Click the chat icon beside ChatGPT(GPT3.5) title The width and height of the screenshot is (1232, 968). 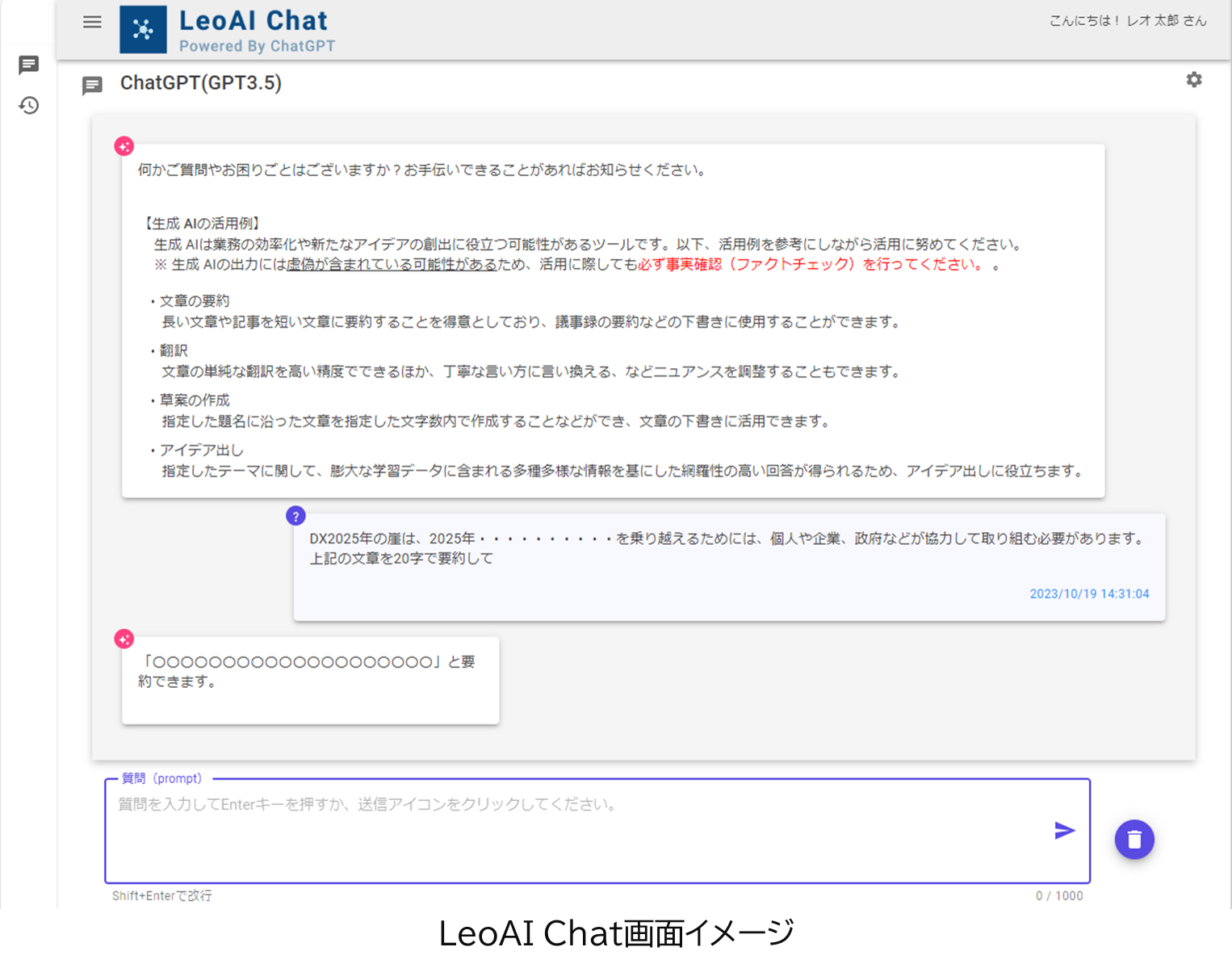click(92, 85)
